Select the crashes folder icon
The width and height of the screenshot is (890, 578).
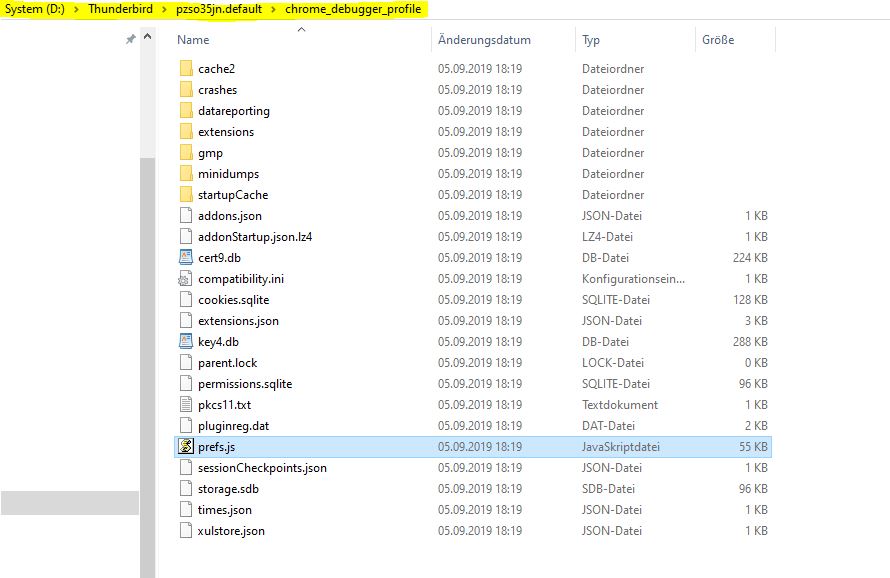coord(186,90)
